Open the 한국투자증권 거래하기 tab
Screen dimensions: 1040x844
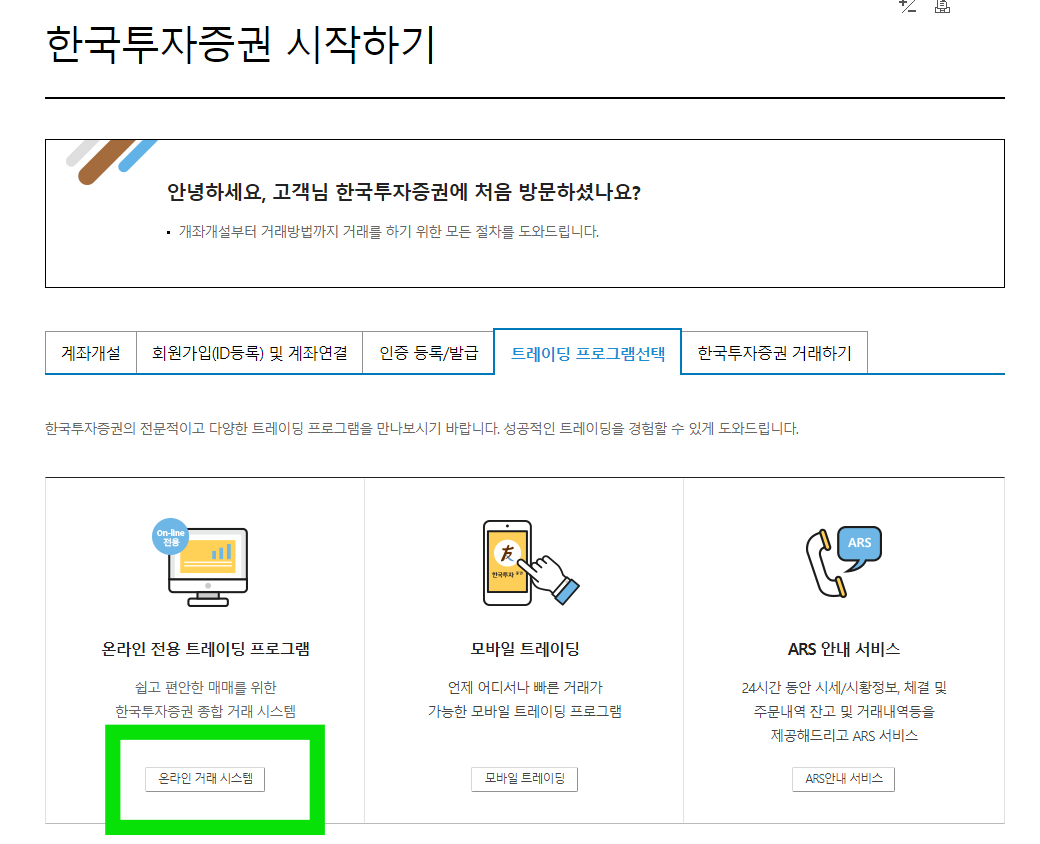[x=774, y=353]
